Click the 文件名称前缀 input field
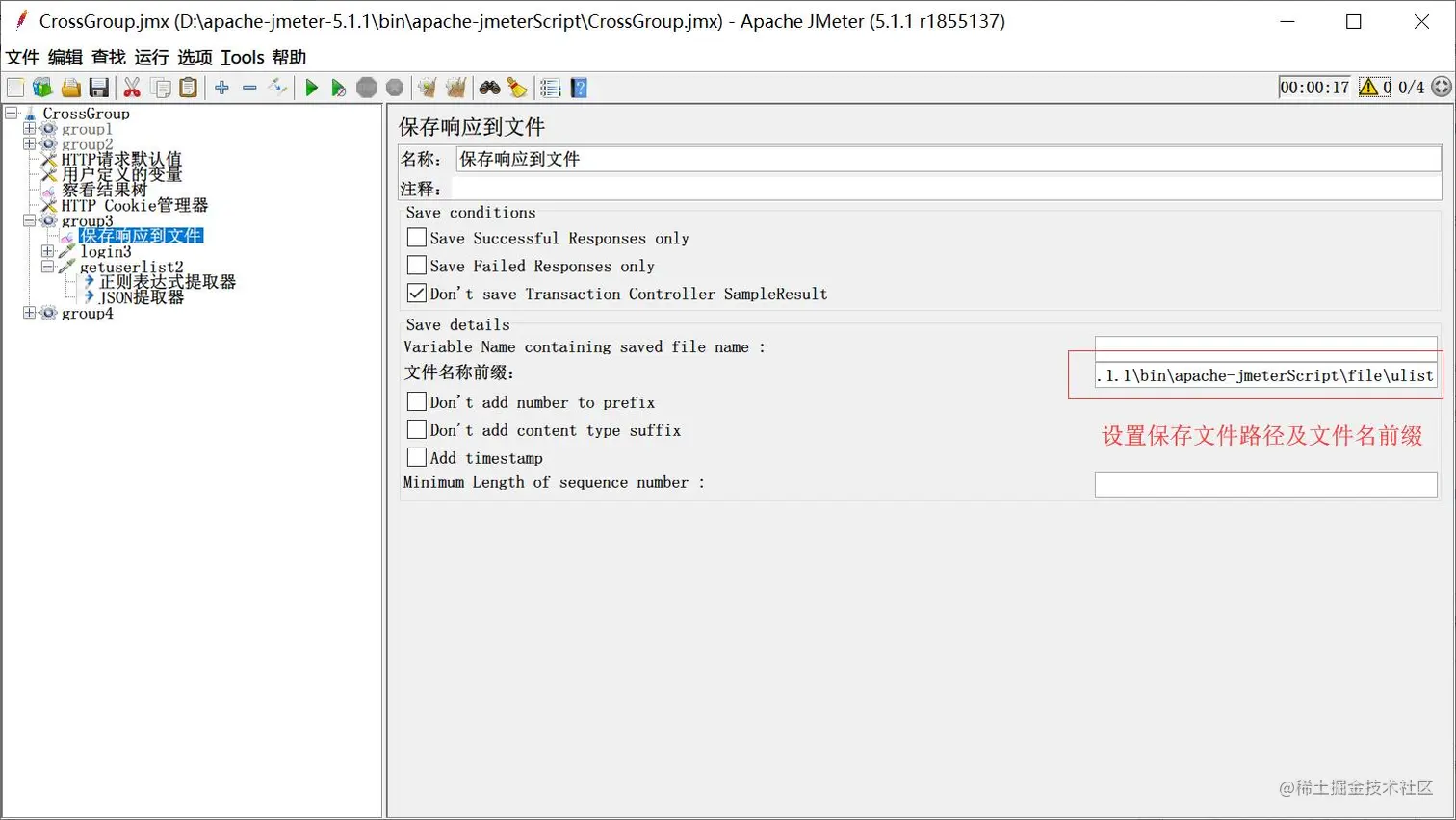Image resolution: width=1456 pixels, height=820 pixels. click(1264, 375)
